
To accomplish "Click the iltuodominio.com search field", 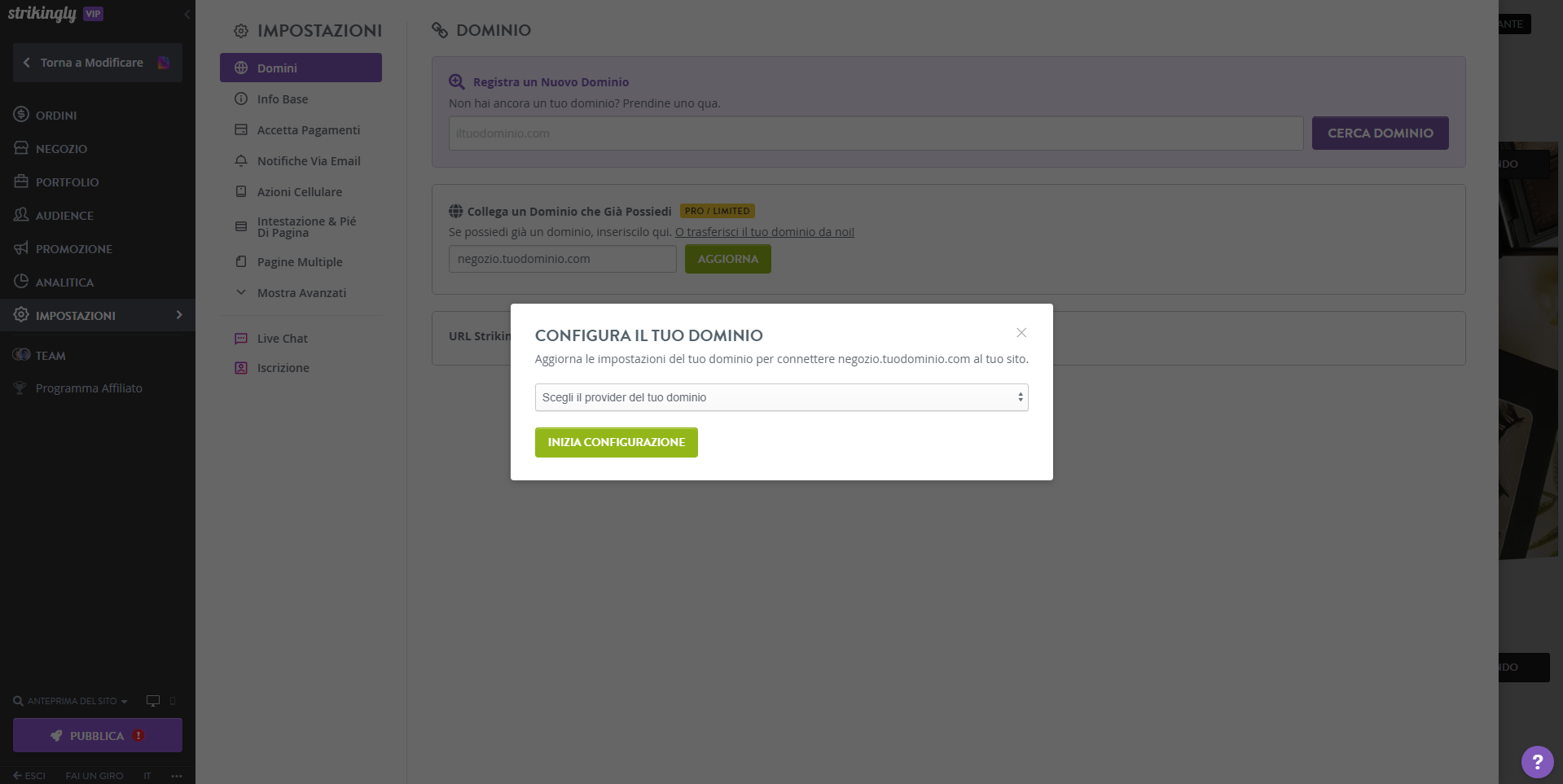I will tap(876, 133).
